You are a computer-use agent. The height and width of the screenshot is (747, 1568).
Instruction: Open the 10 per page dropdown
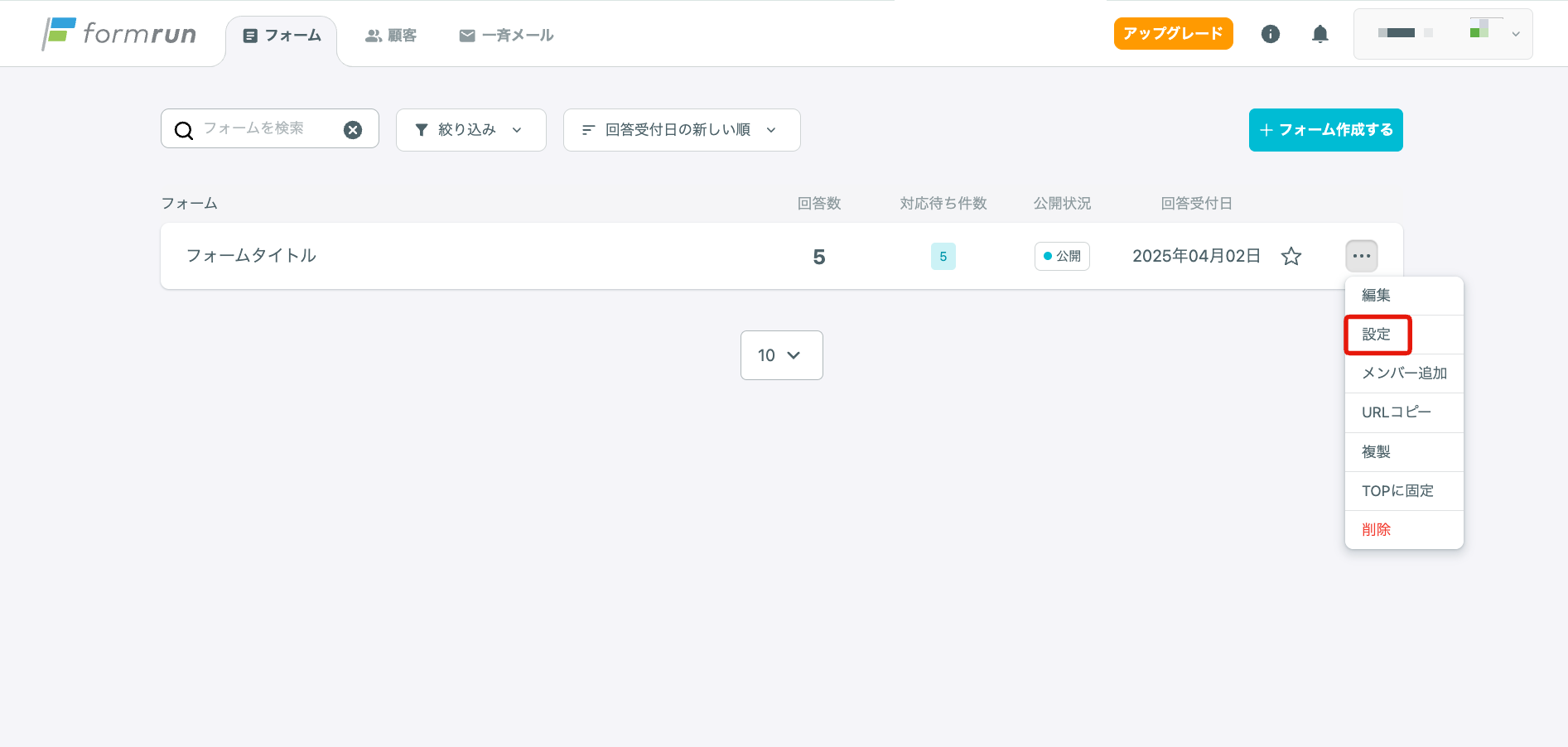click(781, 355)
